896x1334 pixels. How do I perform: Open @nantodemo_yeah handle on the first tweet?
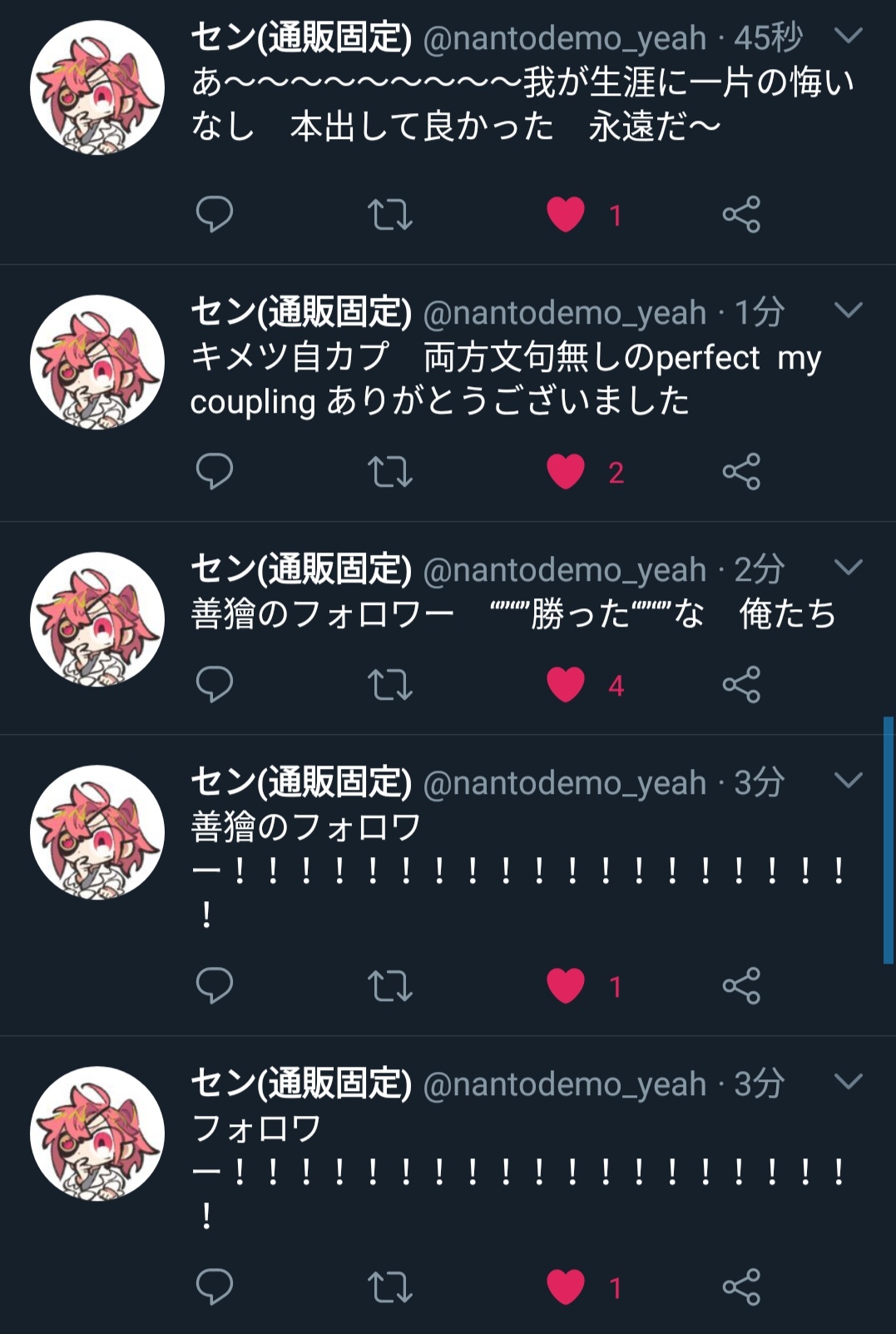(565, 38)
